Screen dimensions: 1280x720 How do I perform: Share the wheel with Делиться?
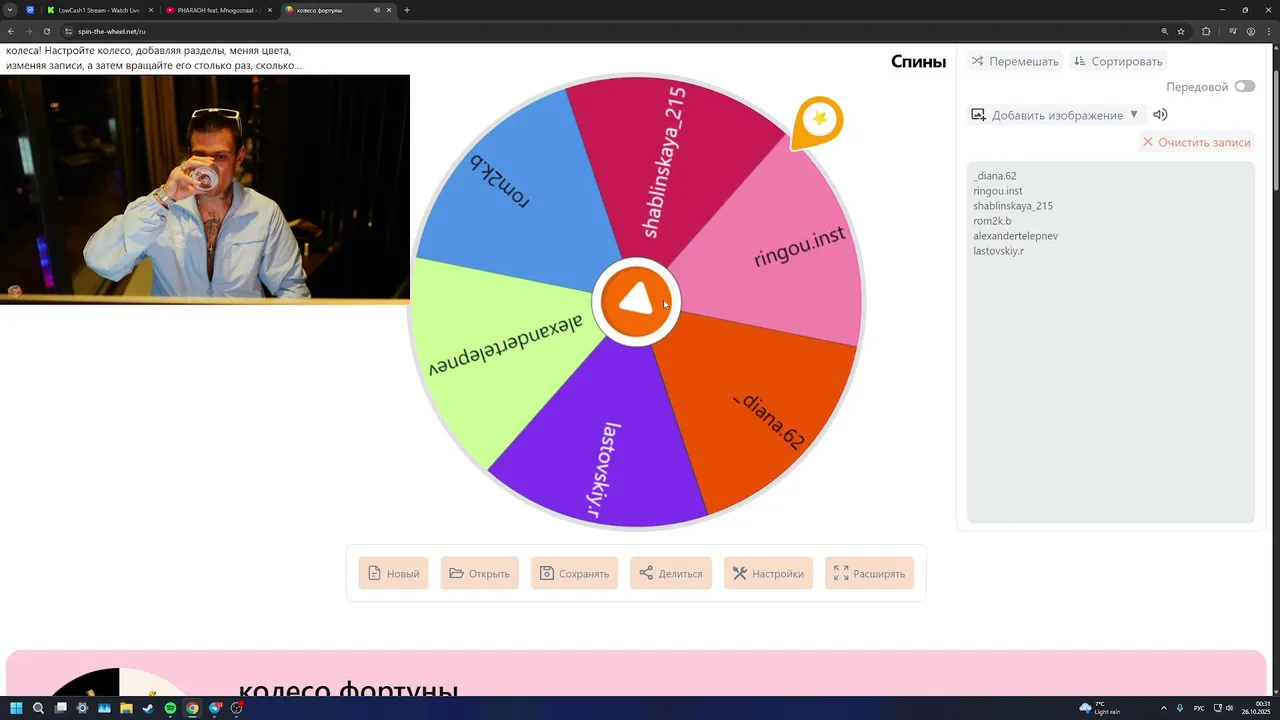pos(670,573)
